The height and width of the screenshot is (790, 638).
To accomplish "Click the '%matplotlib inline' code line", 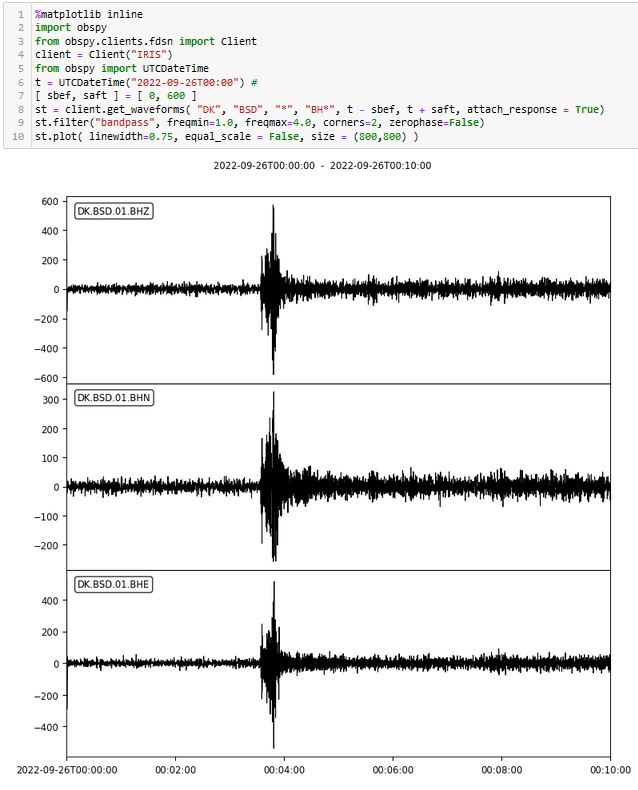I will (x=89, y=14).
